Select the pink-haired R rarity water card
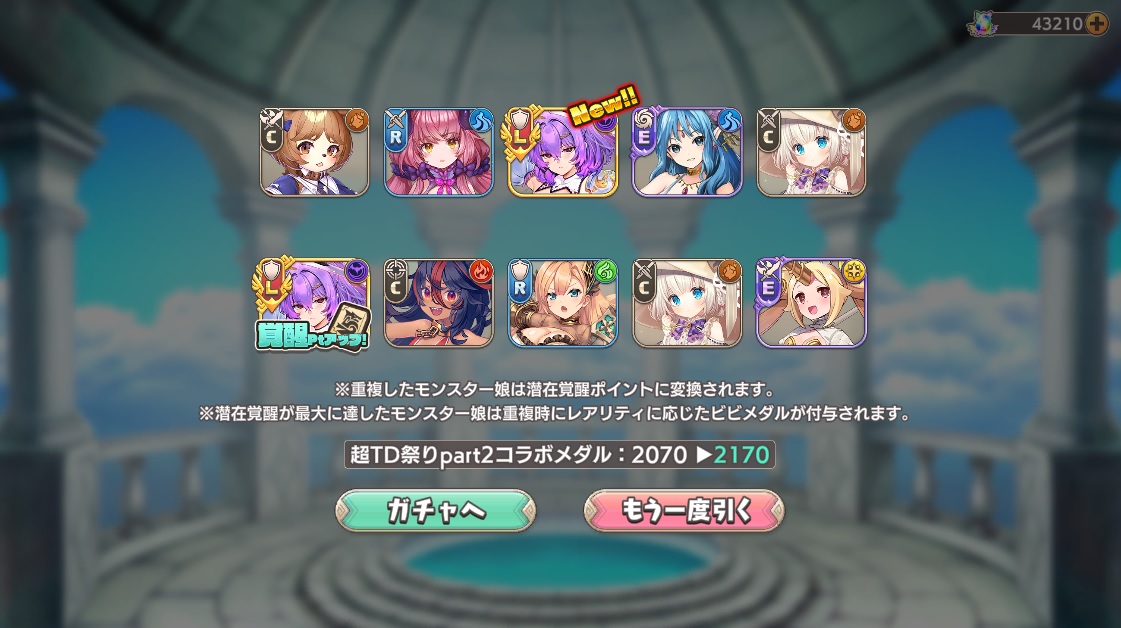The height and width of the screenshot is (628, 1121). pos(439,152)
